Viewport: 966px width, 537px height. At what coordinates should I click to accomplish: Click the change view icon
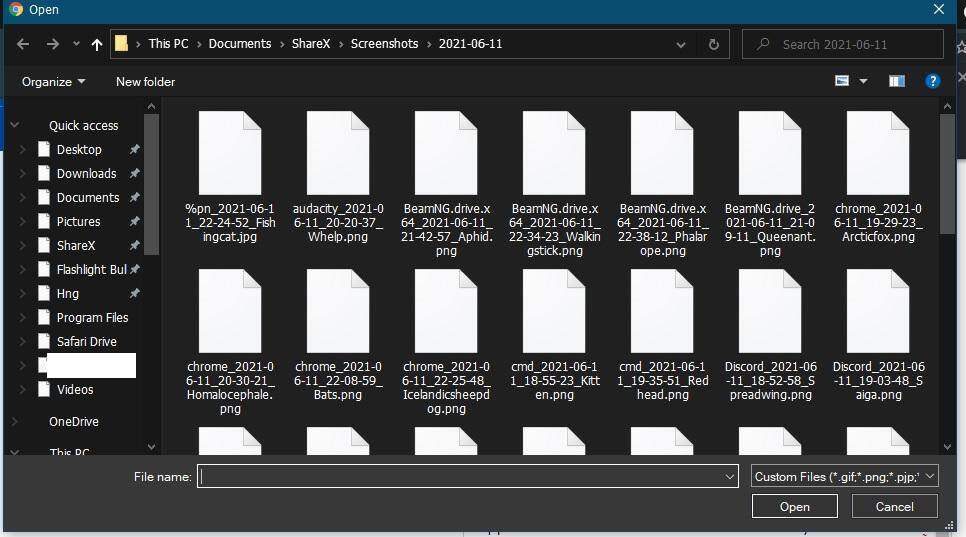coord(841,81)
